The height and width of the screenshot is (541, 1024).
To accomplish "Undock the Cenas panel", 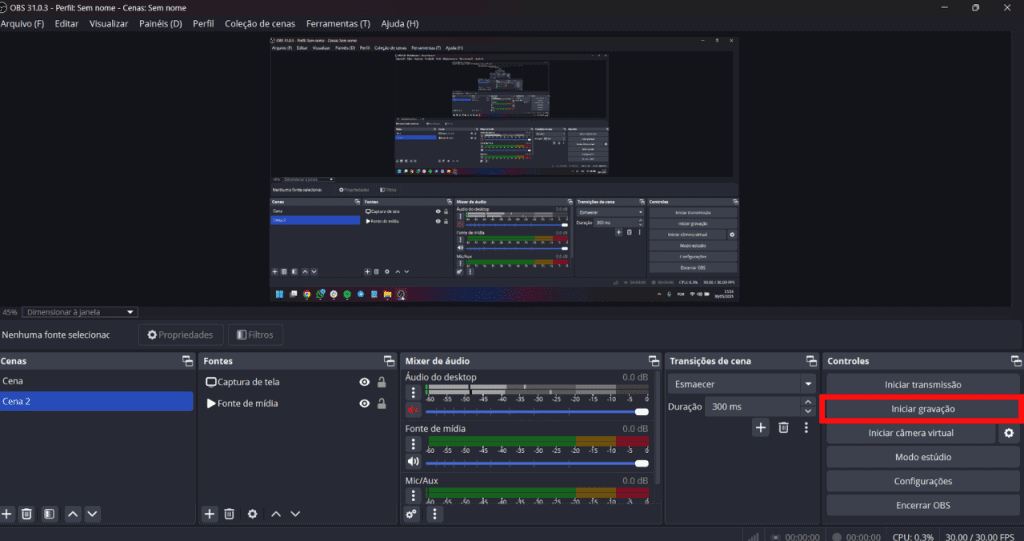I will point(187,361).
